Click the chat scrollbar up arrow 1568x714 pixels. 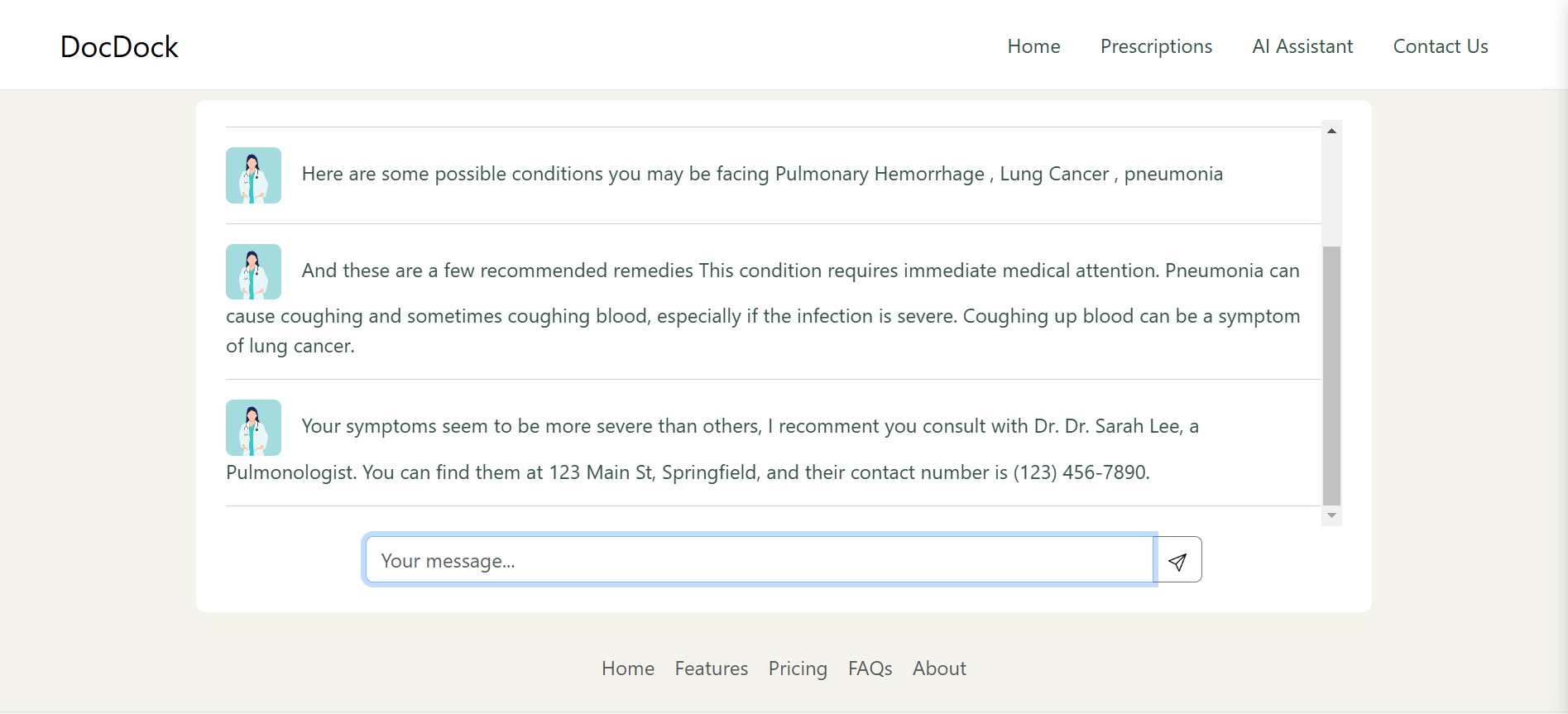pyautogui.click(x=1331, y=131)
